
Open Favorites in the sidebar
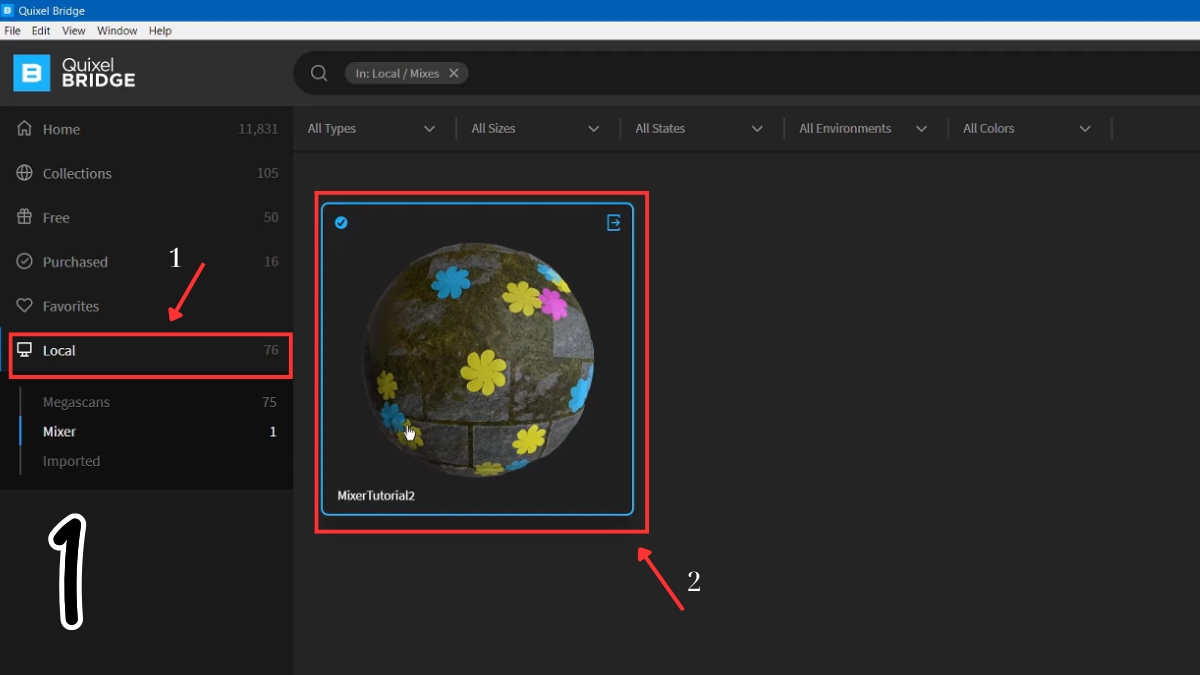146,306
